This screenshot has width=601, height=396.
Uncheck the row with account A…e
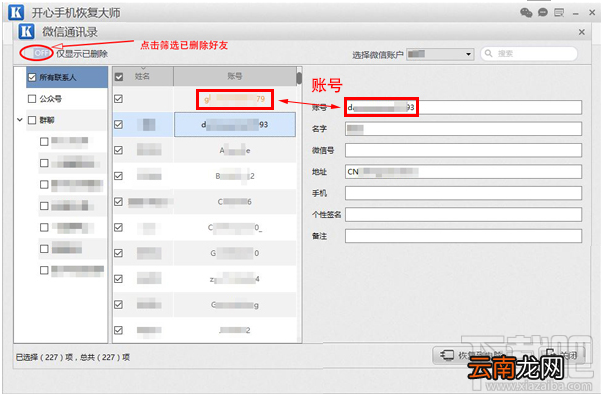[118, 150]
